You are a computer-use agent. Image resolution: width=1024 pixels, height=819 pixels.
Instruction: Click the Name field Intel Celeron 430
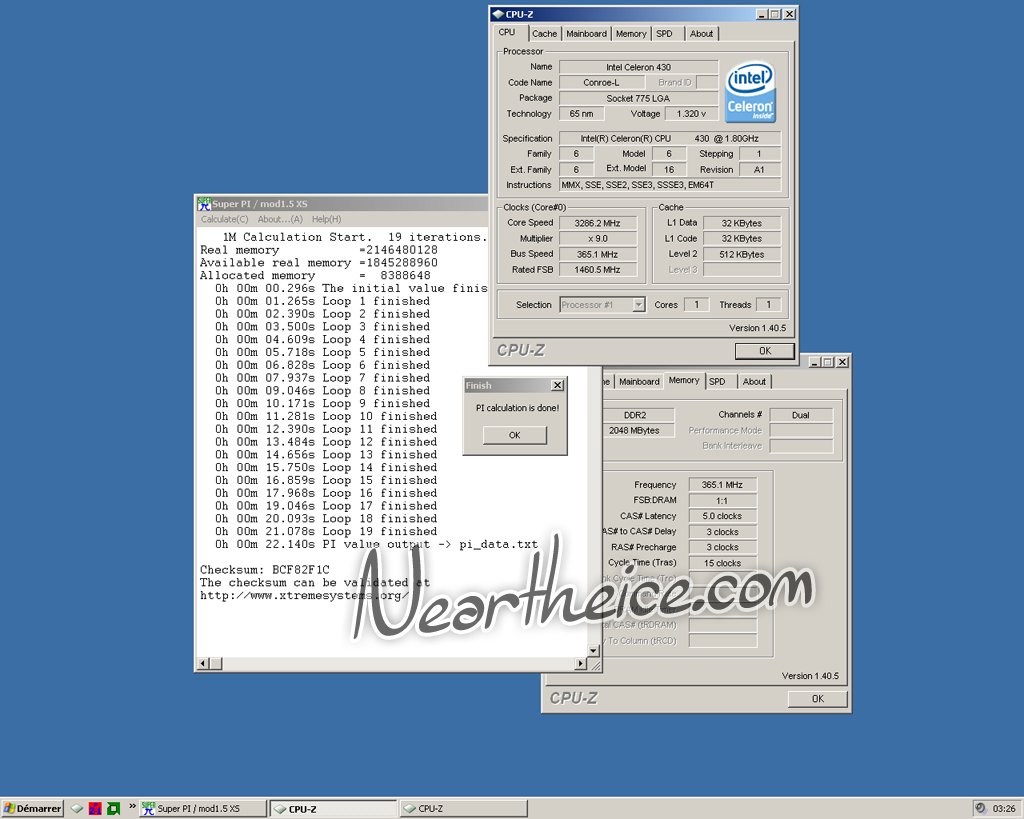click(639, 67)
